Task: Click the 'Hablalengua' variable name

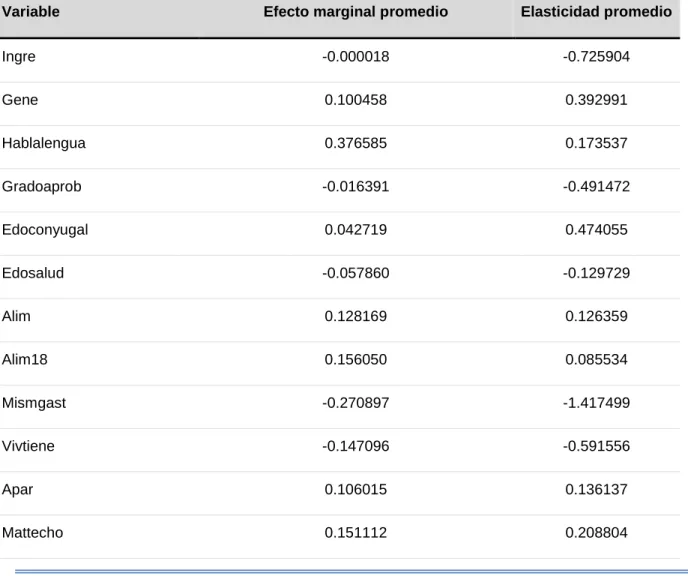Action: pos(43,144)
